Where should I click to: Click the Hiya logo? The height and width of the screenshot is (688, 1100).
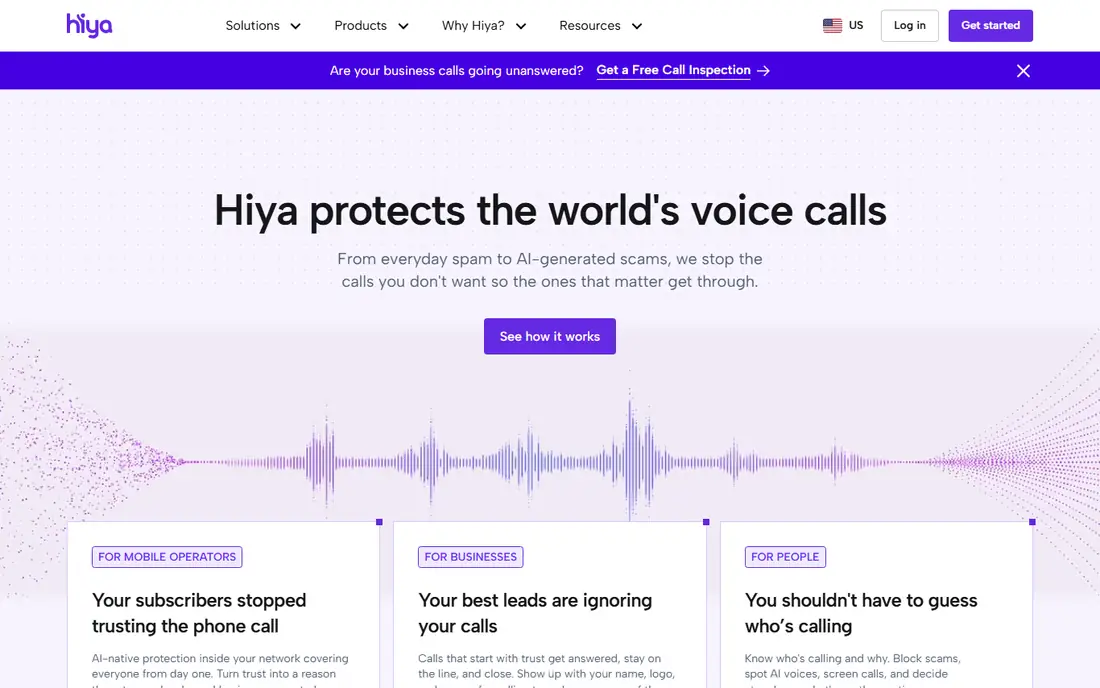click(89, 25)
